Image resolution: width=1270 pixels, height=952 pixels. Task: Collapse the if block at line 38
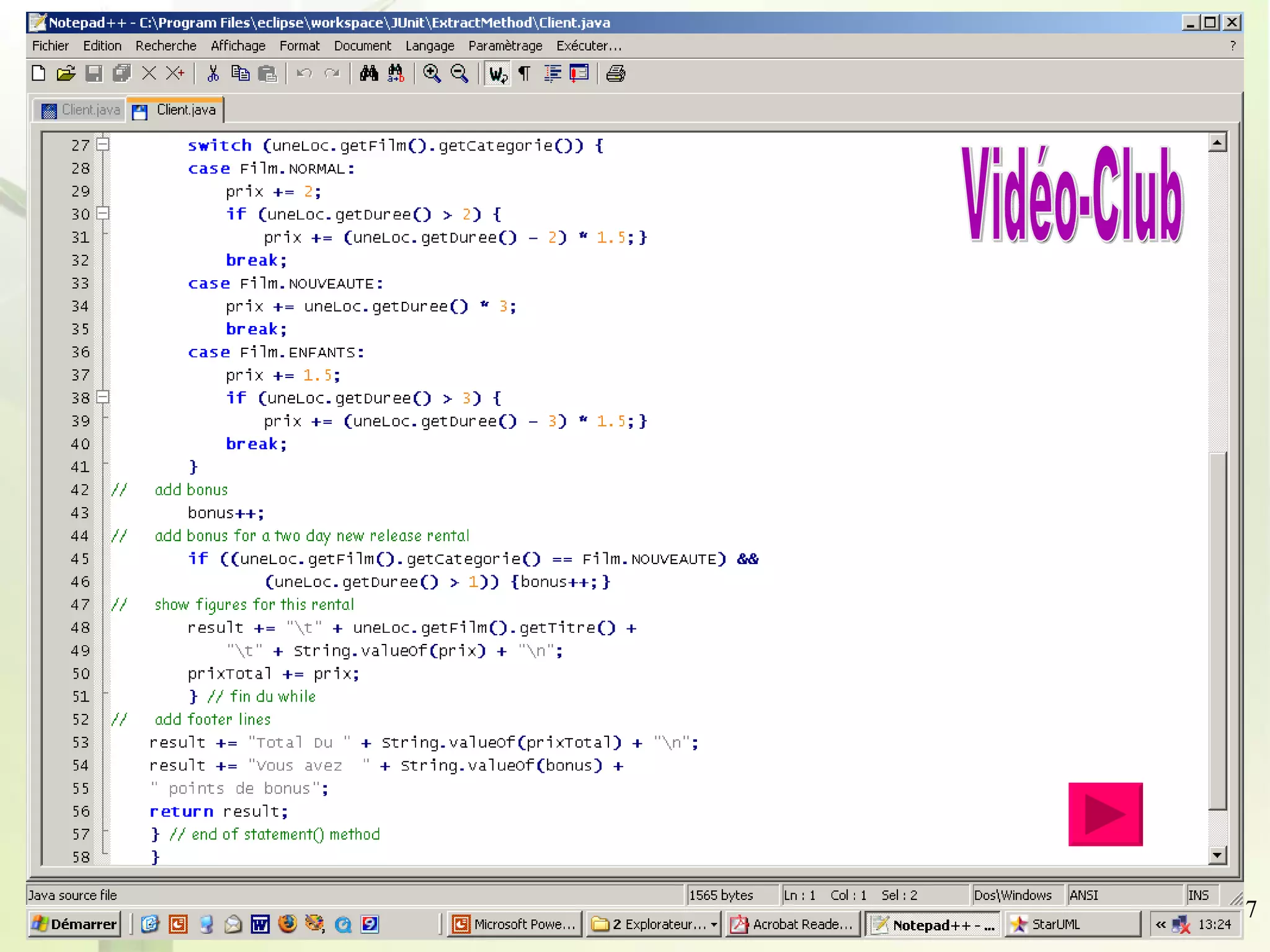(104, 397)
